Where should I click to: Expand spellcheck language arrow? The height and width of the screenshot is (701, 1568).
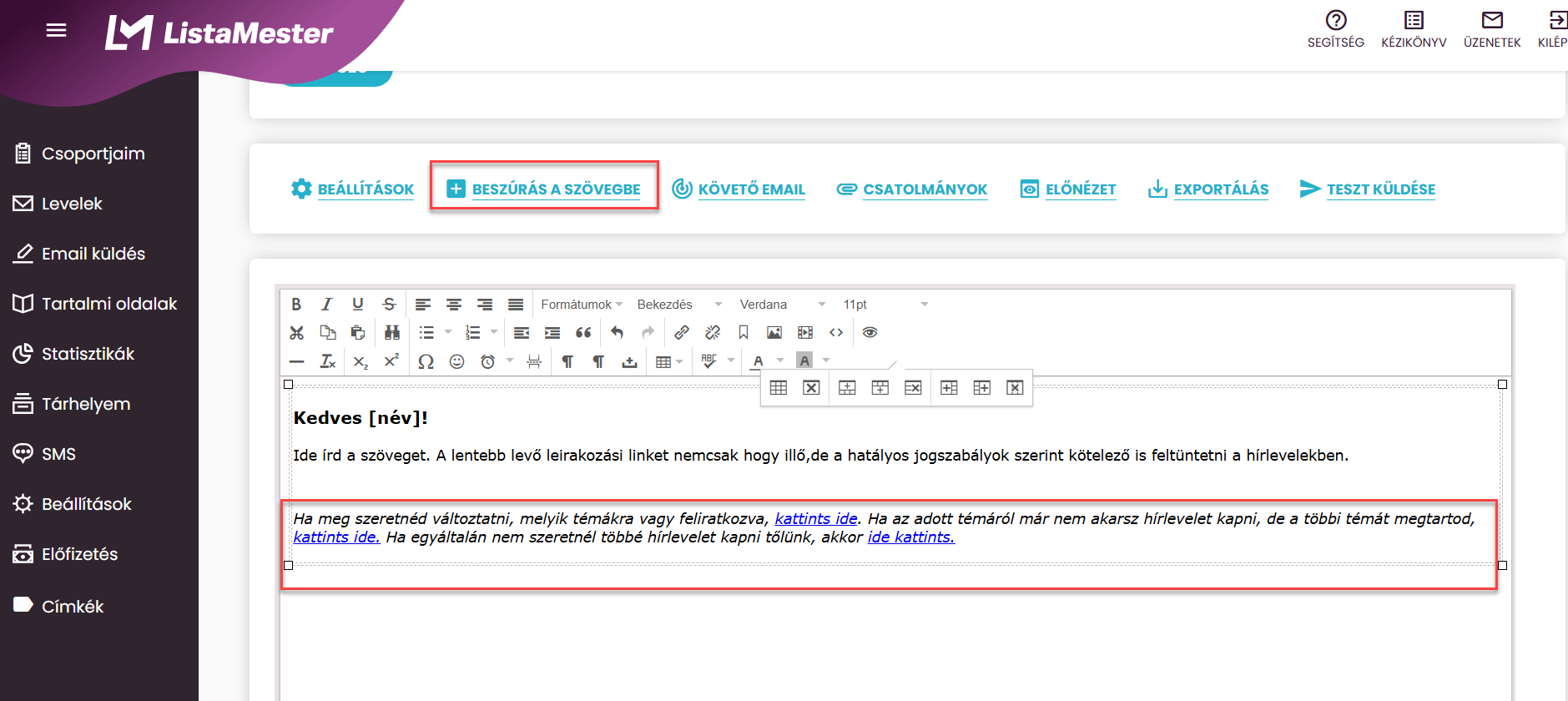coord(731,361)
